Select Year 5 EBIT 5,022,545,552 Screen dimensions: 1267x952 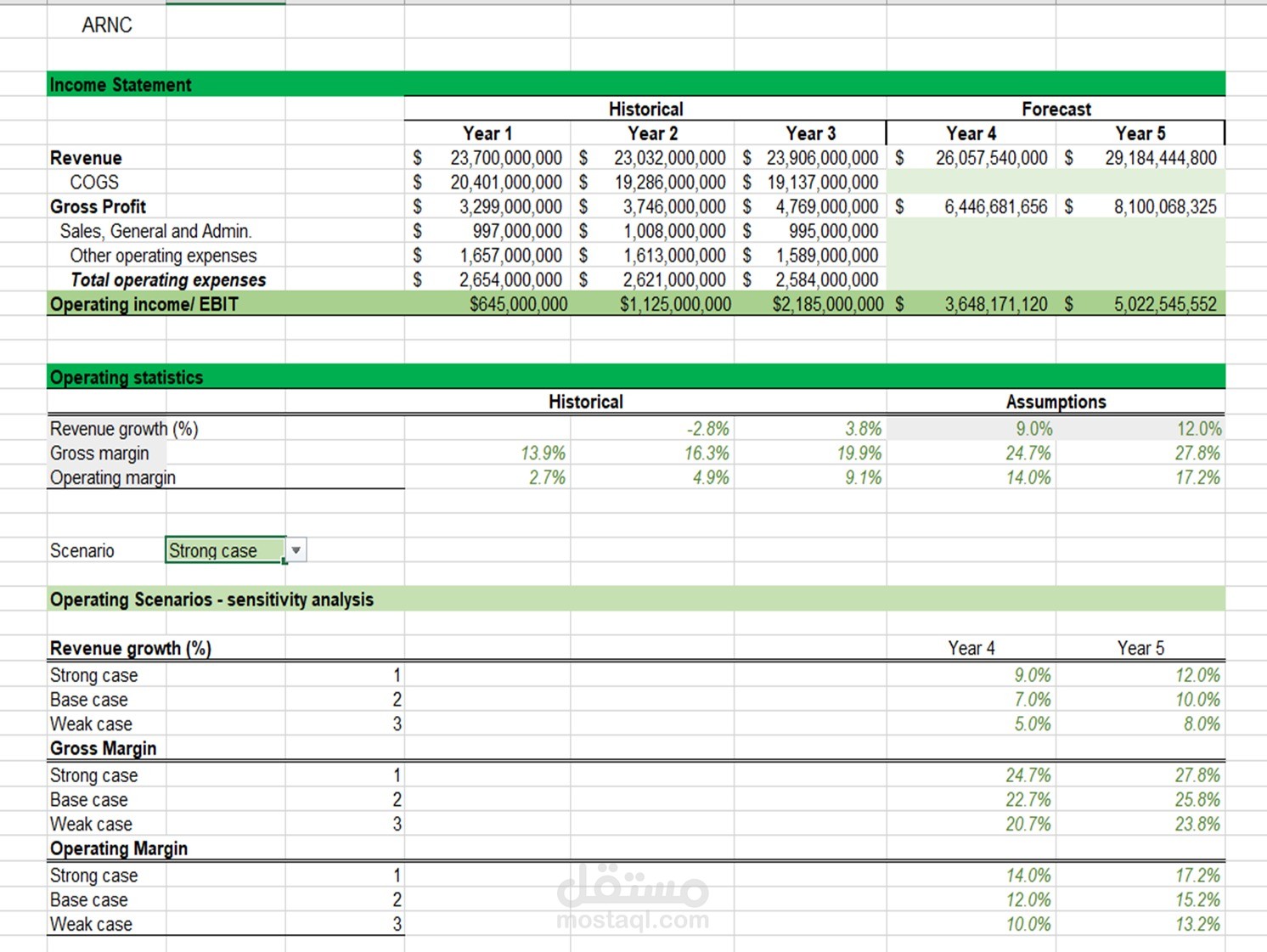[x=1140, y=305]
